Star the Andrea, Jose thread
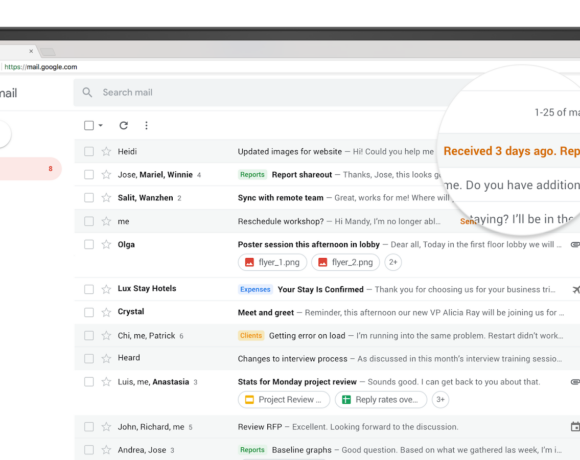Image resolution: width=580 pixels, height=460 pixels. pos(107,450)
